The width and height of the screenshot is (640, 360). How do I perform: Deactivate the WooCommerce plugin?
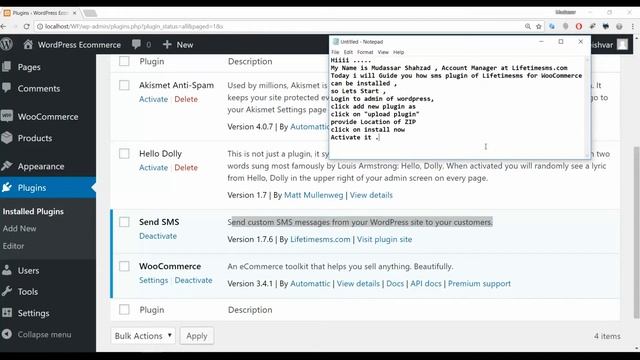click(x=193, y=280)
